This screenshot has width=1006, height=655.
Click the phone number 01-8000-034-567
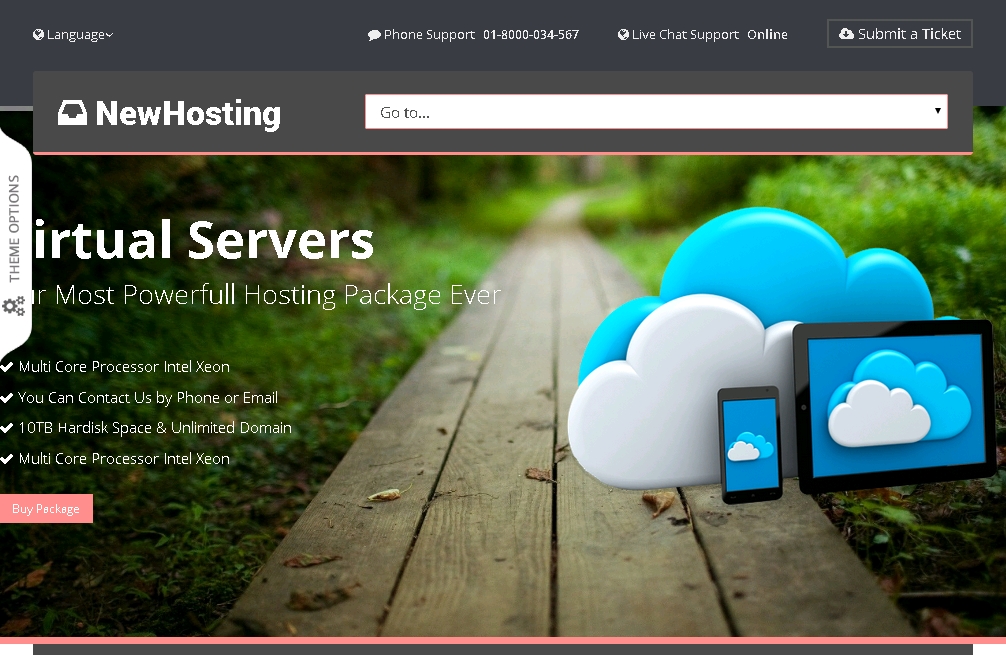(530, 35)
